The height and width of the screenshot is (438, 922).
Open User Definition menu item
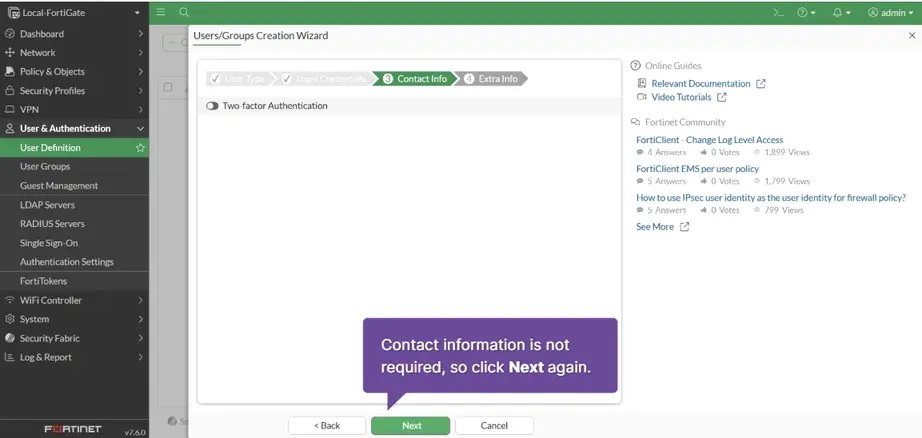(74, 148)
